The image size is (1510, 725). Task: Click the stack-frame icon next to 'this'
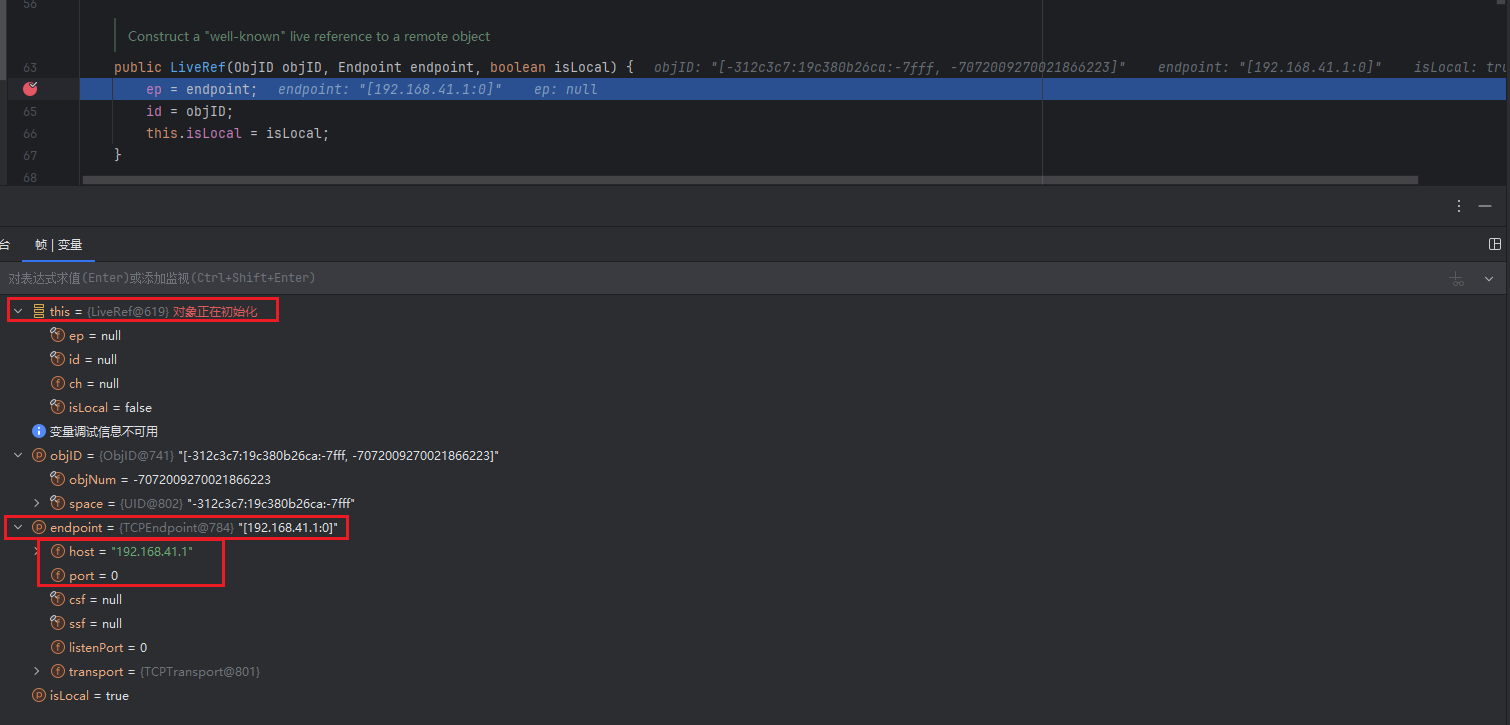pos(39,312)
